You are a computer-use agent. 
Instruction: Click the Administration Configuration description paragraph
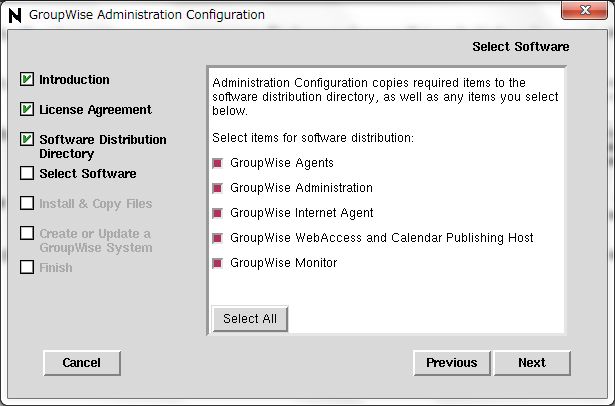click(385, 97)
